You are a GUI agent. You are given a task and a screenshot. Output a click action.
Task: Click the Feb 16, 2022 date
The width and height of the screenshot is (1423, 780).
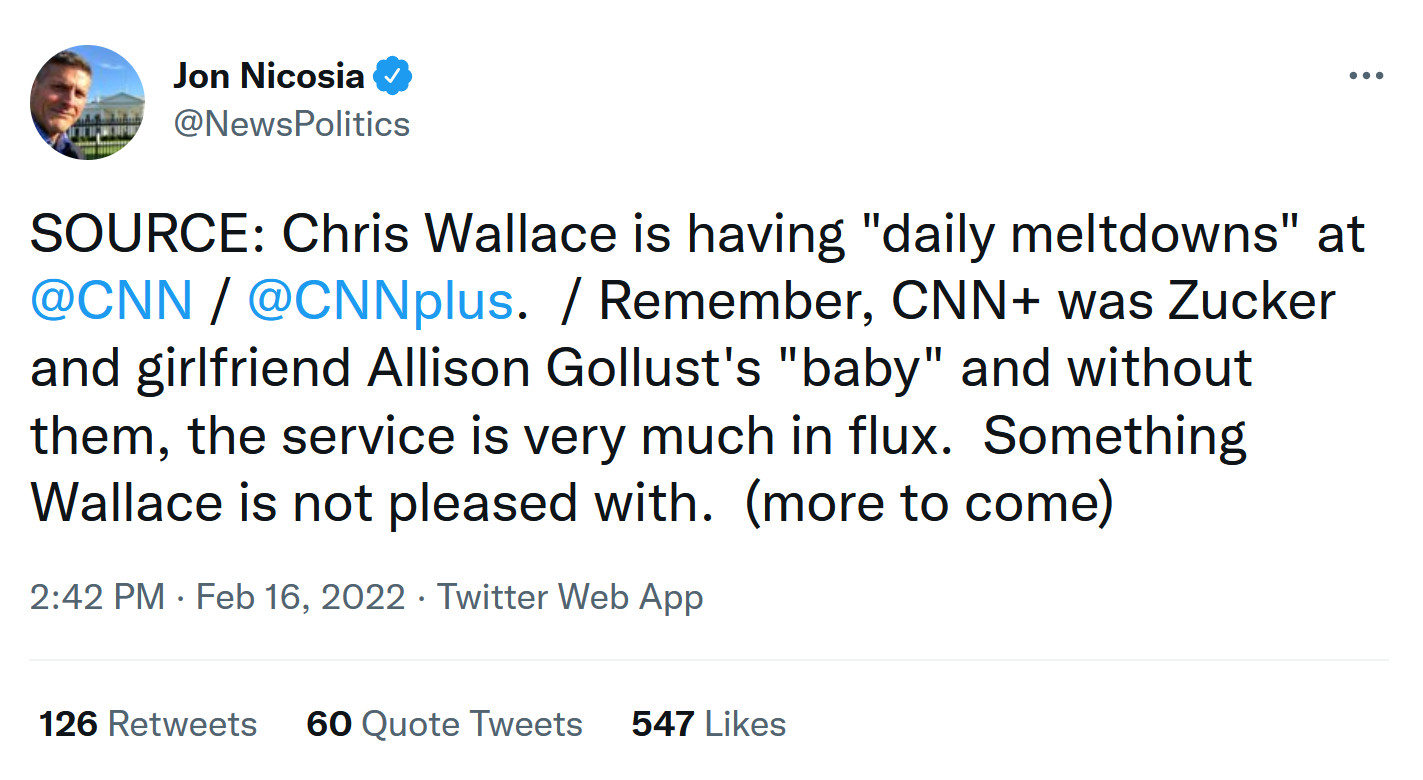click(x=300, y=597)
